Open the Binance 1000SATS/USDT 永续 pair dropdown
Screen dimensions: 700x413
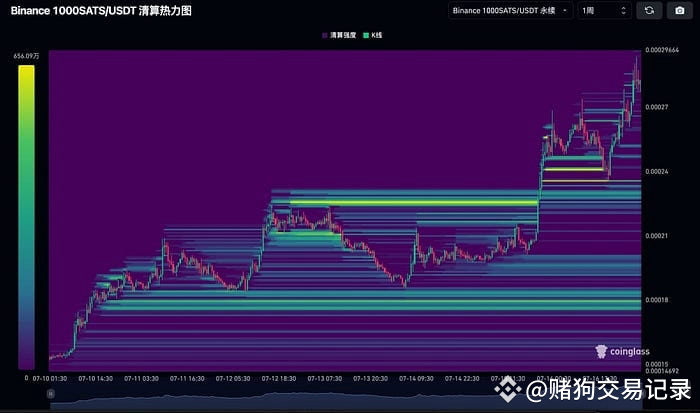(510, 10)
